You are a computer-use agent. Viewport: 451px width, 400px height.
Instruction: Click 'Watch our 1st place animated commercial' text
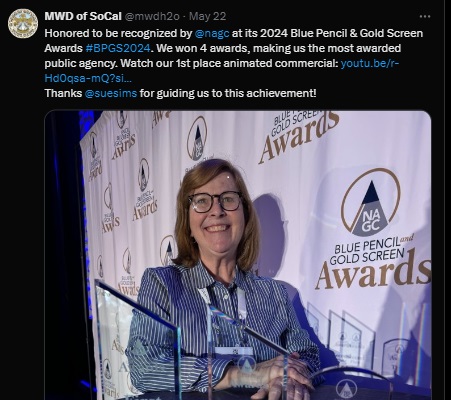tap(229, 63)
